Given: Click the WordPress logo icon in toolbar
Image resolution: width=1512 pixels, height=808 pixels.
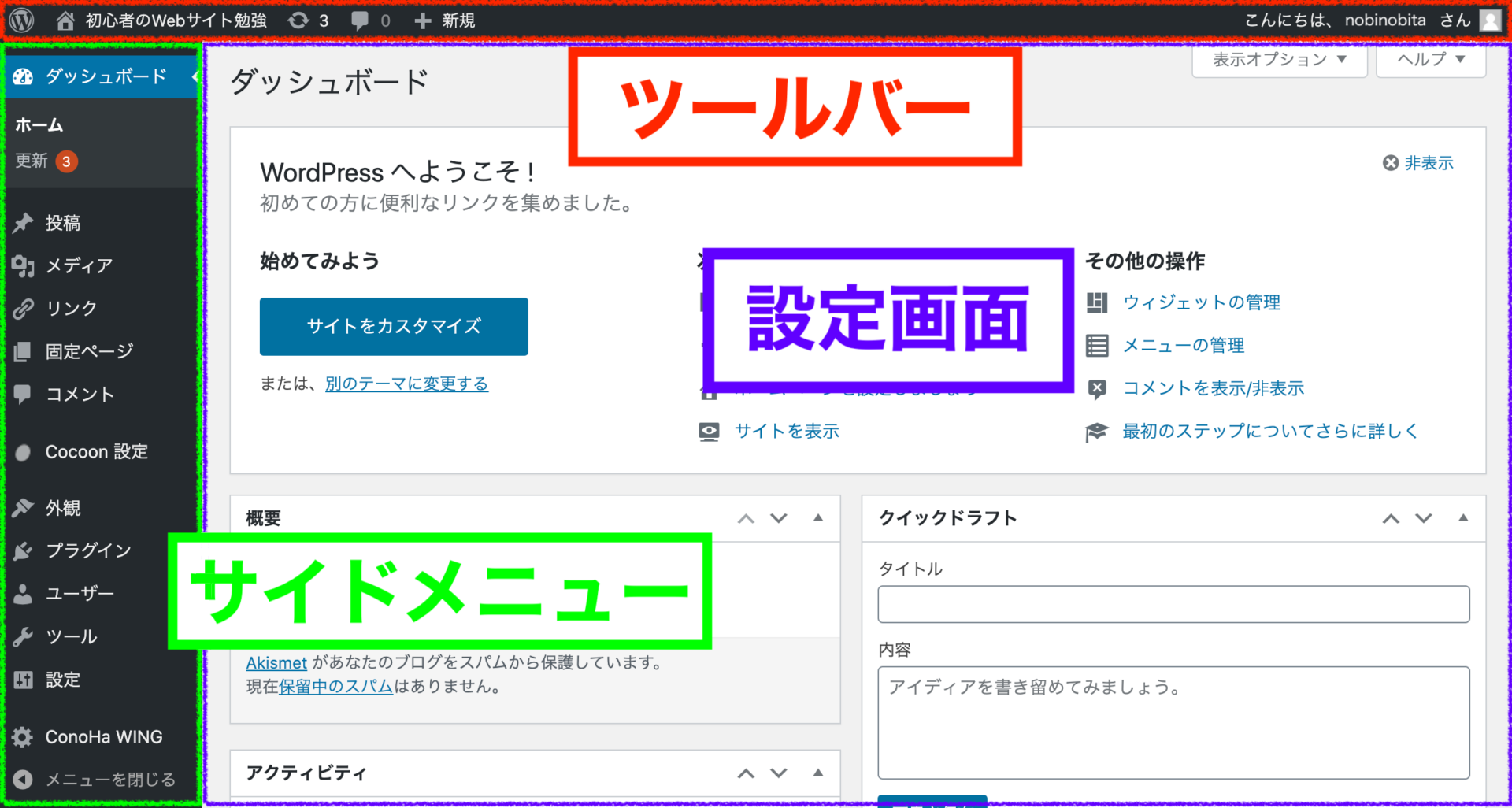Looking at the screenshot, I should [21, 20].
